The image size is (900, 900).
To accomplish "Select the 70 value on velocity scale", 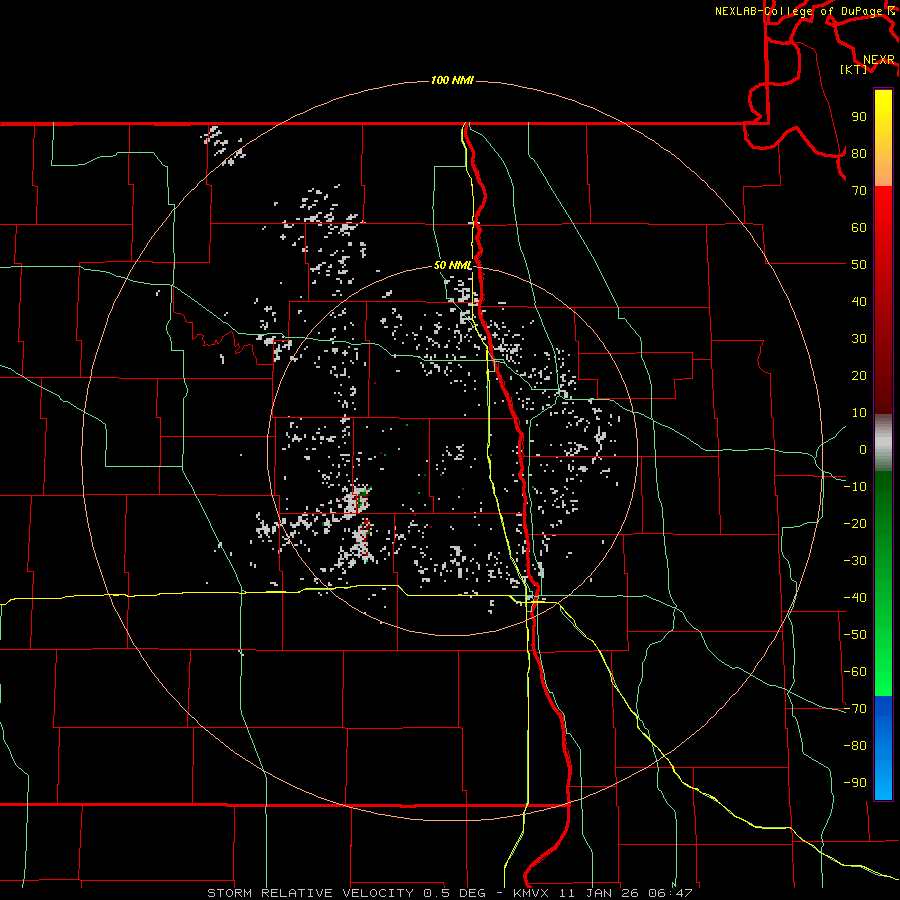I will click(859, 191).
